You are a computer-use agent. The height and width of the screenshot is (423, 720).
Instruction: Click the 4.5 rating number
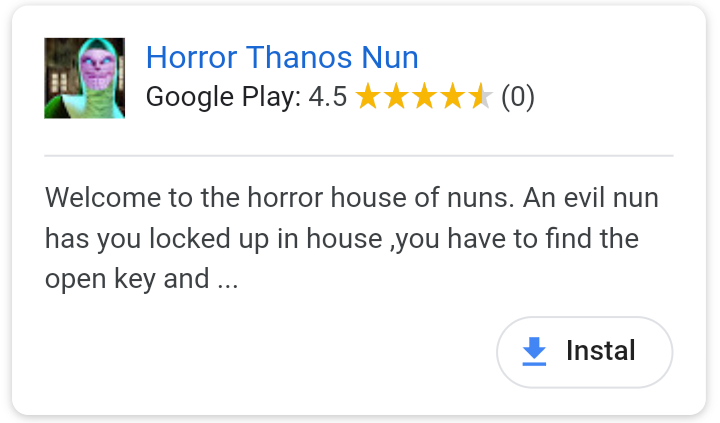pos(327,97)
